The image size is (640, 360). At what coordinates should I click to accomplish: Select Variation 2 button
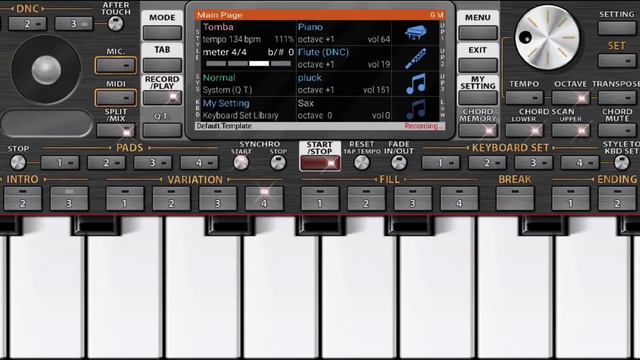coord(171,198)
